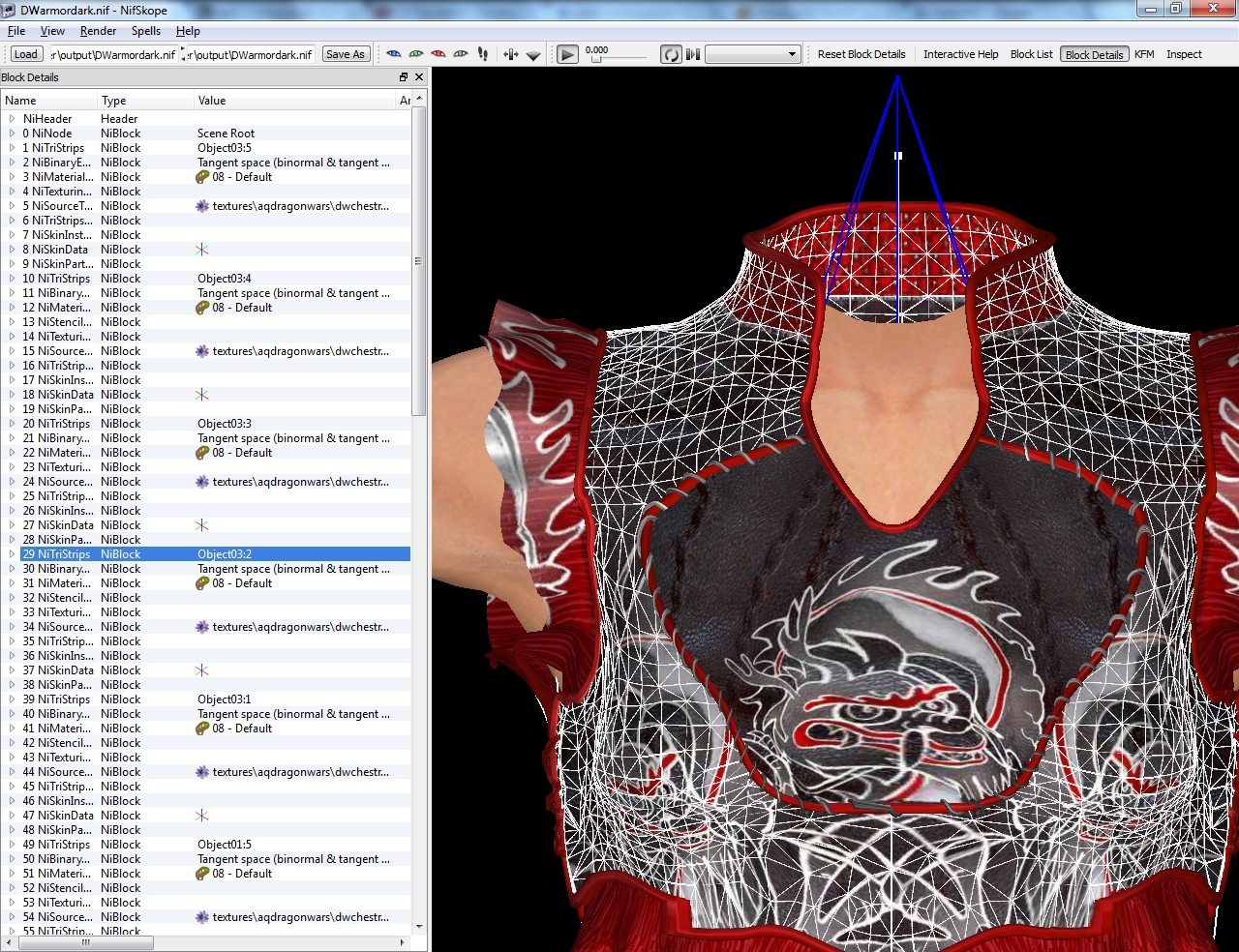Expand the 39 NiTriStrips row
This screenshot has height=952, width=1239.
(12, 699)
